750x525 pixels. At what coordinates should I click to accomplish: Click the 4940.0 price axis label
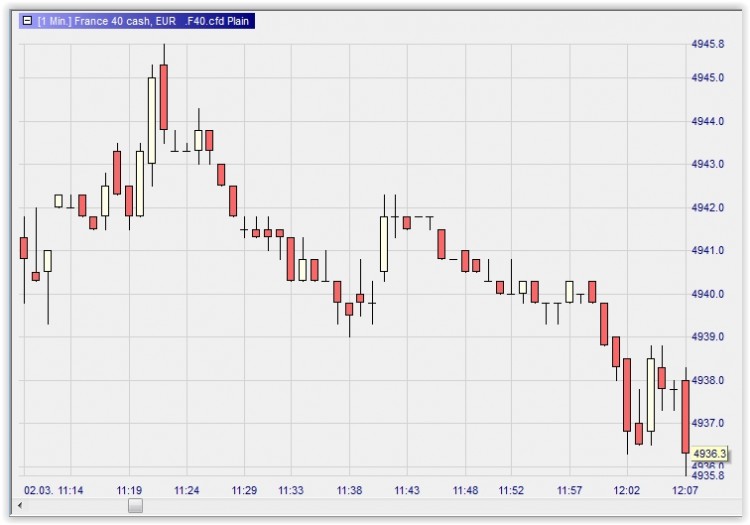pos(707,294)
